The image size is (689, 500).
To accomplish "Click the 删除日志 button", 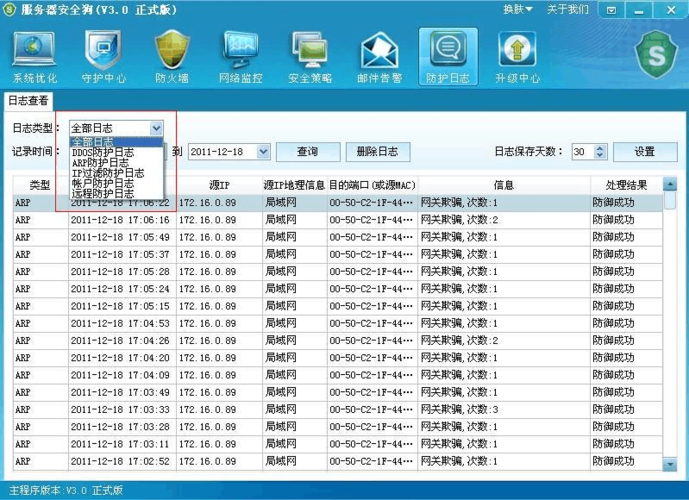I will 377,152.
